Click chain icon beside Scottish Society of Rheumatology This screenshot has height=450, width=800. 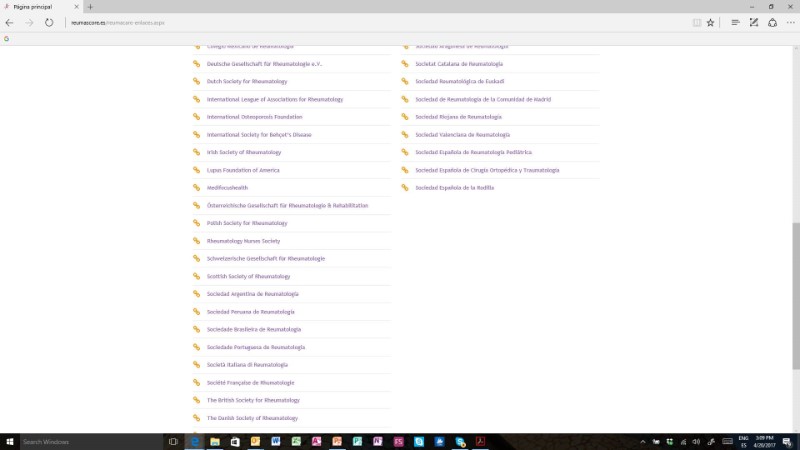(196, 276)
